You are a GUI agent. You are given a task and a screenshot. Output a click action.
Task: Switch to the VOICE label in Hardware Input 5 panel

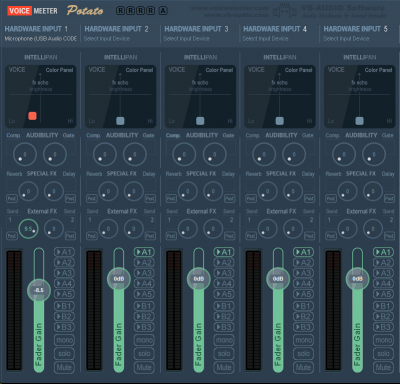tap(336, 70)
